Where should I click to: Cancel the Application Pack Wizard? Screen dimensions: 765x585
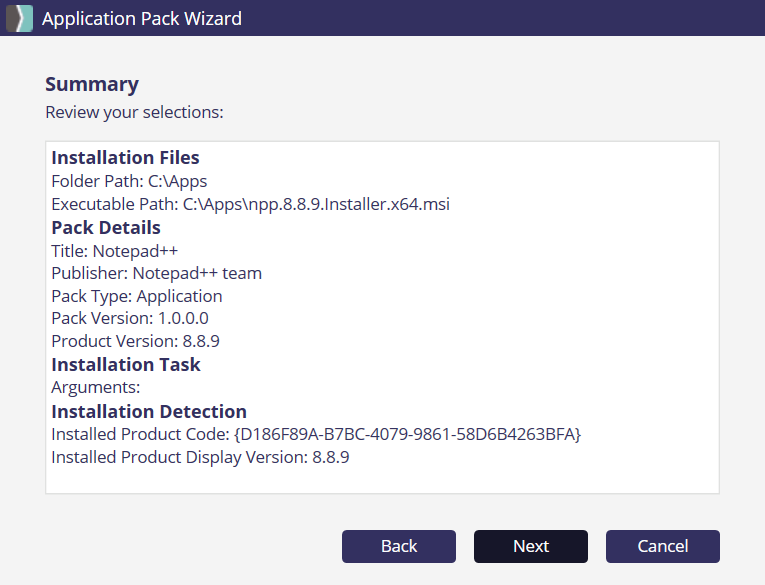pyautogui.click(x=662, y=546)
